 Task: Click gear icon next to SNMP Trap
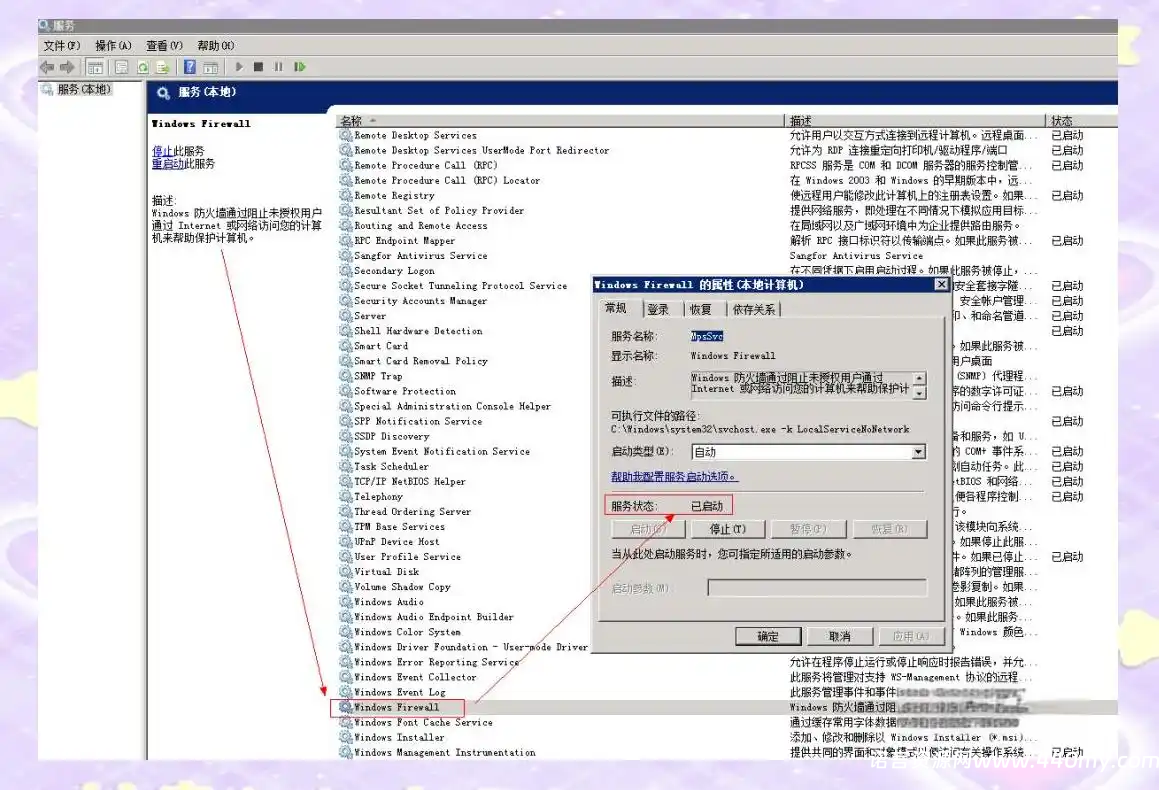[345, 376]
